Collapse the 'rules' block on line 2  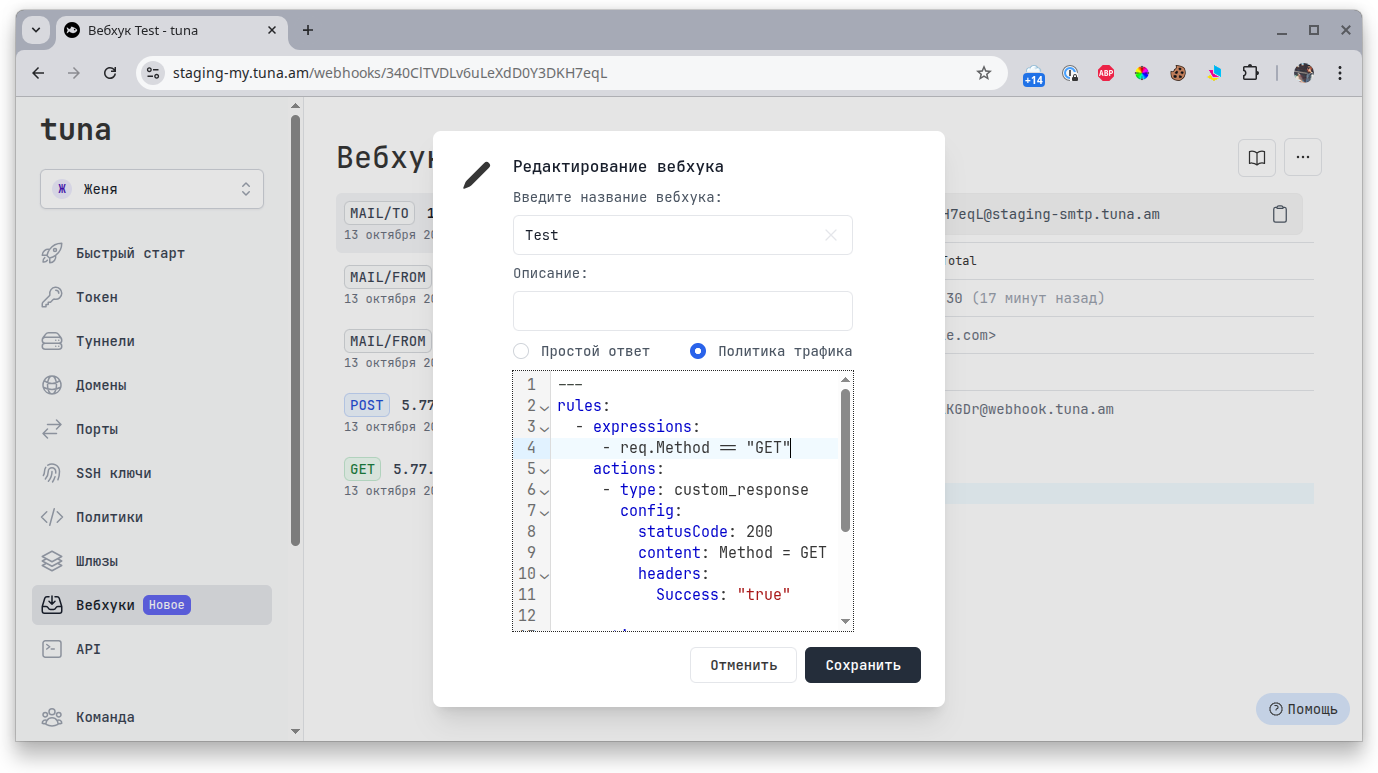[544, 407]
